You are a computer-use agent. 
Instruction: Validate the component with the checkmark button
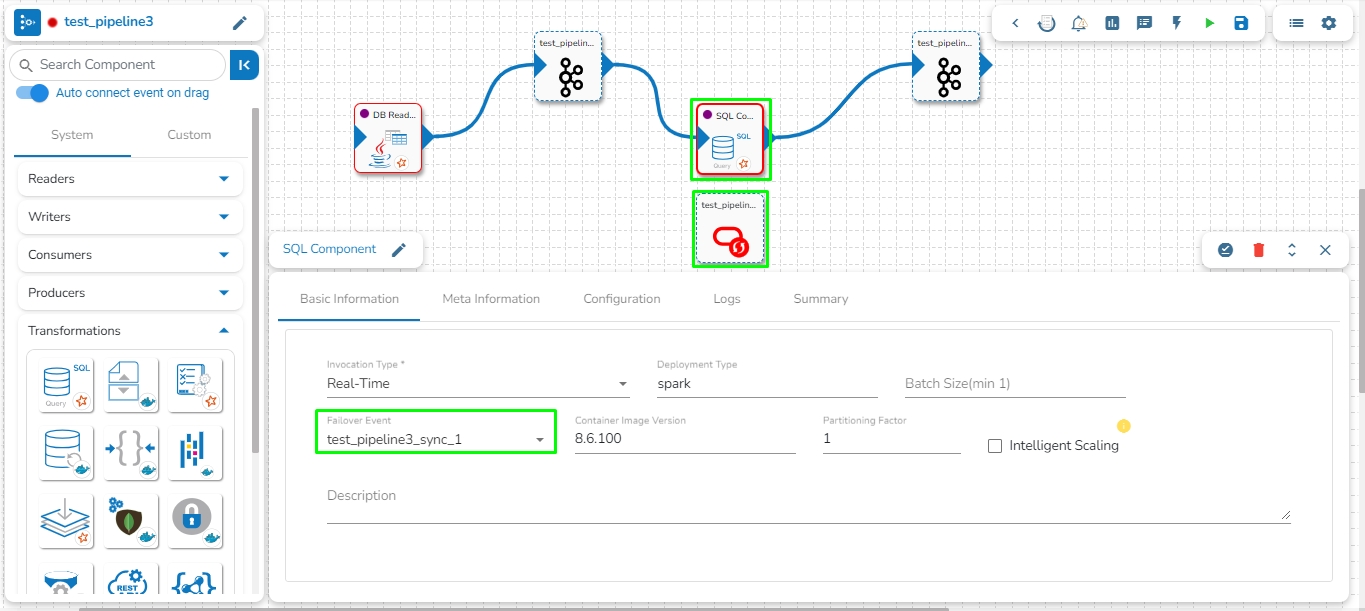tap(1225, 250)
